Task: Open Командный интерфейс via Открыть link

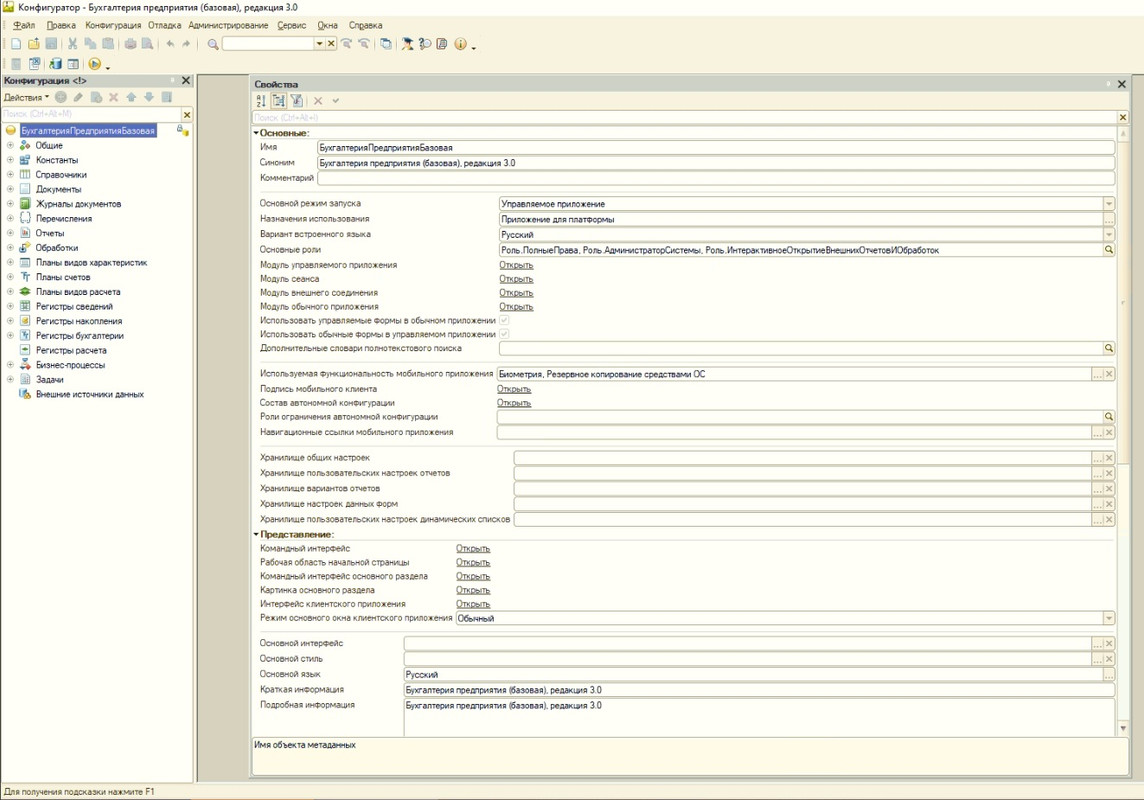Action: coord(473,548)
